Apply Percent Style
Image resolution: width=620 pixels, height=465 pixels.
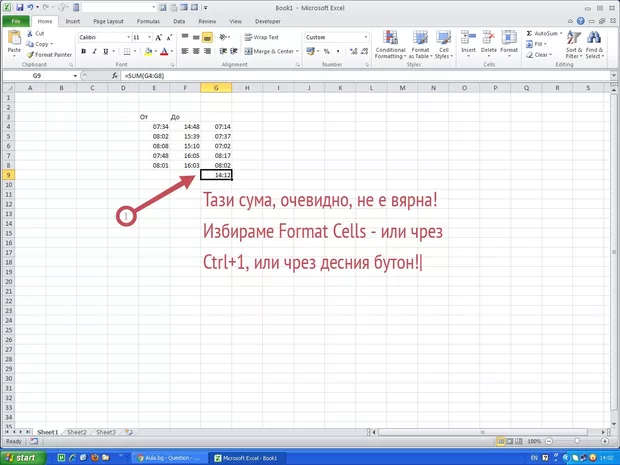pyautogui.click(x=327, y=51)
